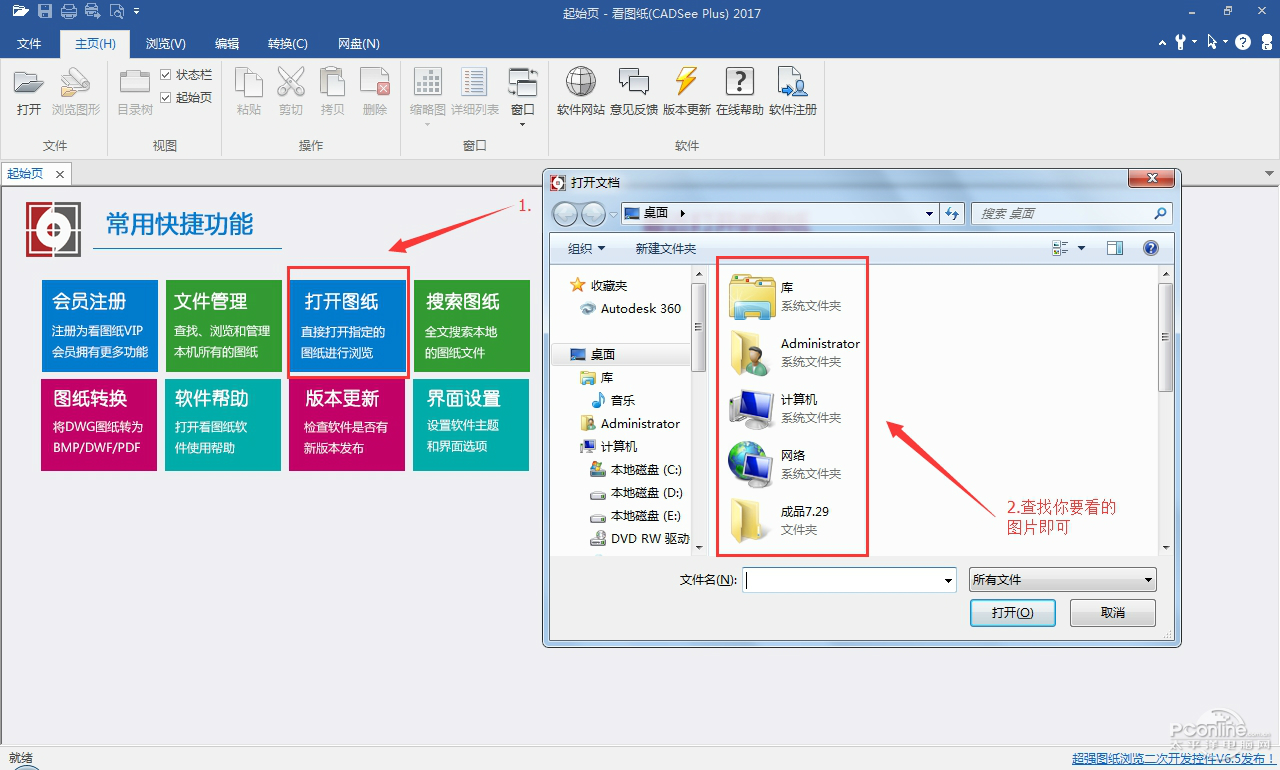Switch to the 网盘(N) ribbon tab
The height and width of the screenshot is (770, 1280).
click(x=359, y=44)
